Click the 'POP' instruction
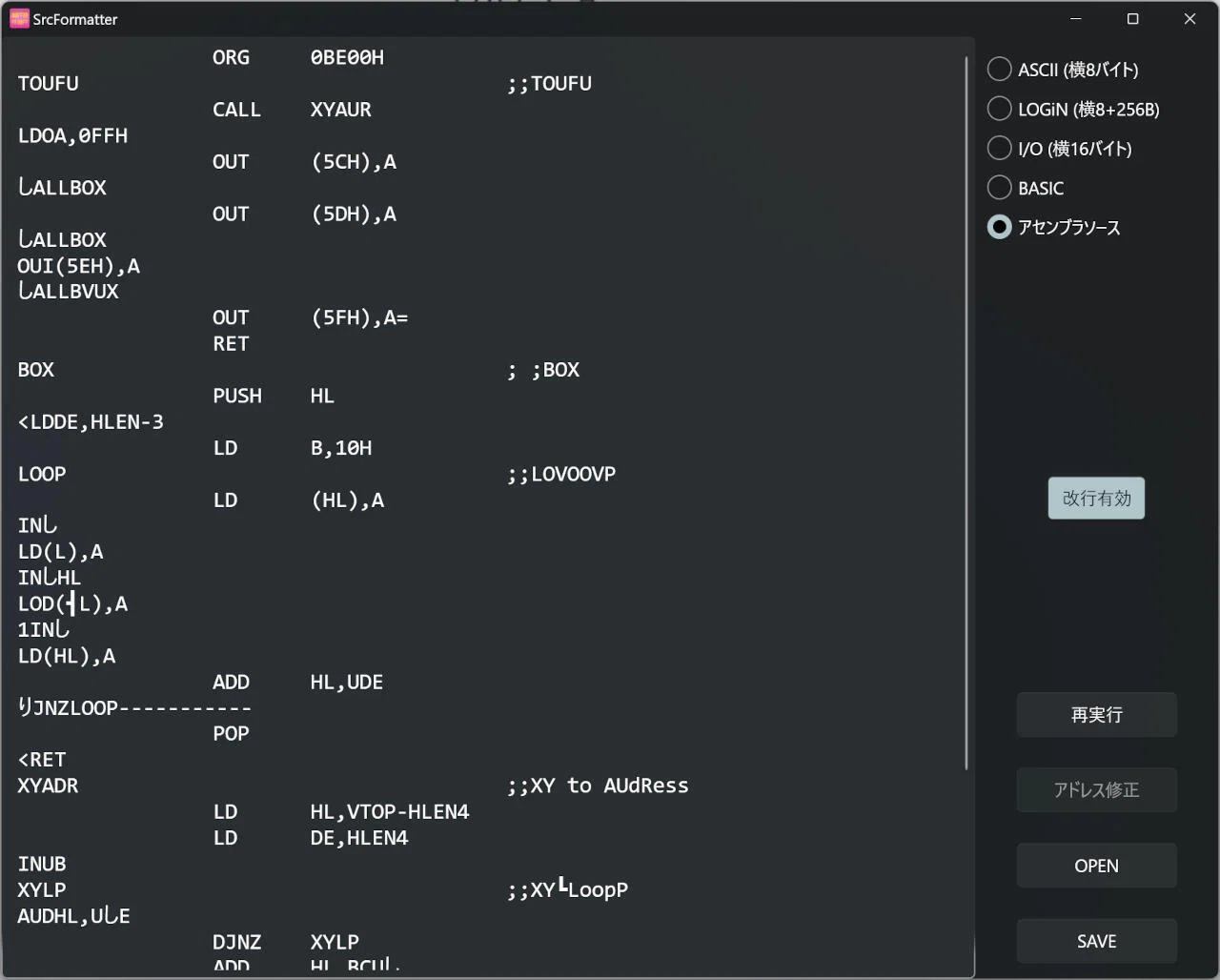 (231, 734)
